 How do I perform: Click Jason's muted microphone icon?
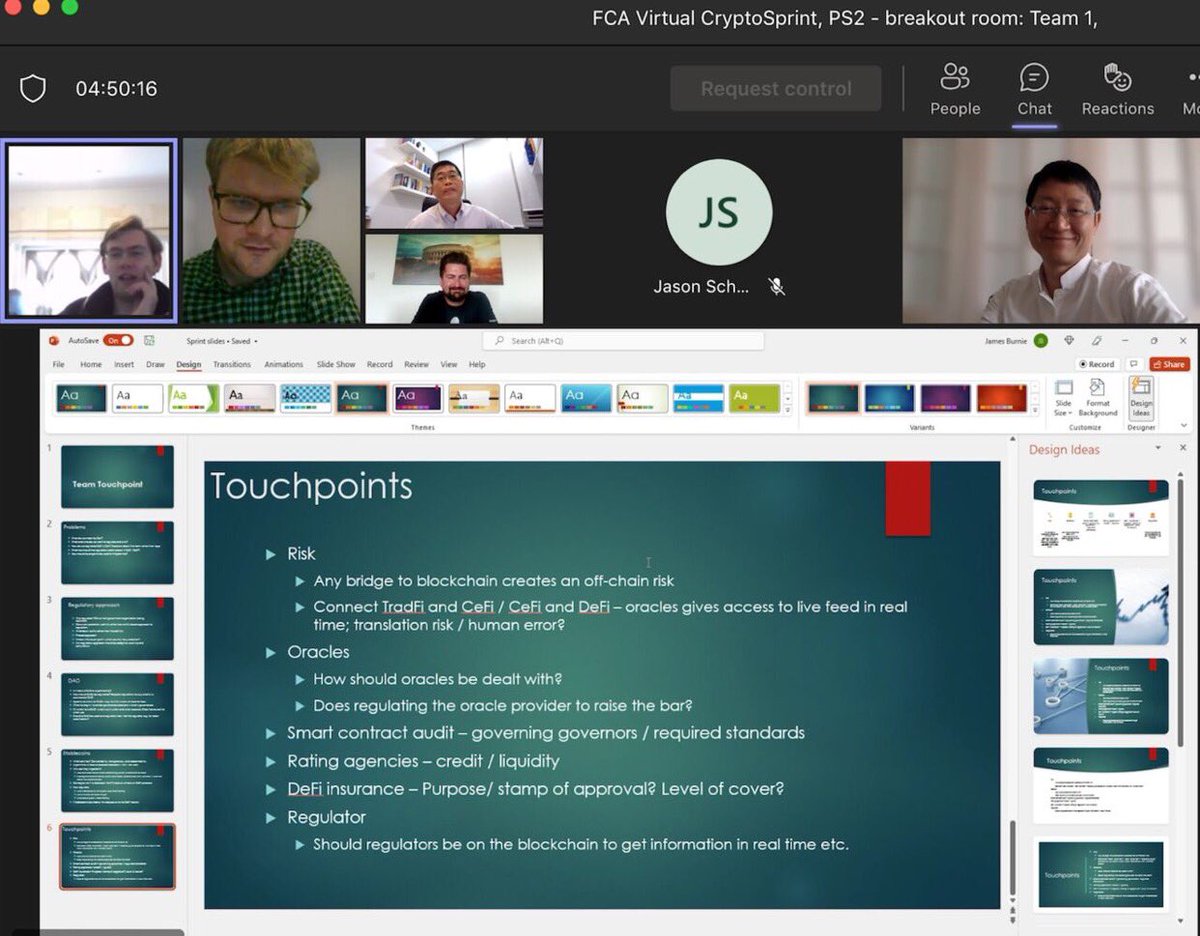click(776, 286)
